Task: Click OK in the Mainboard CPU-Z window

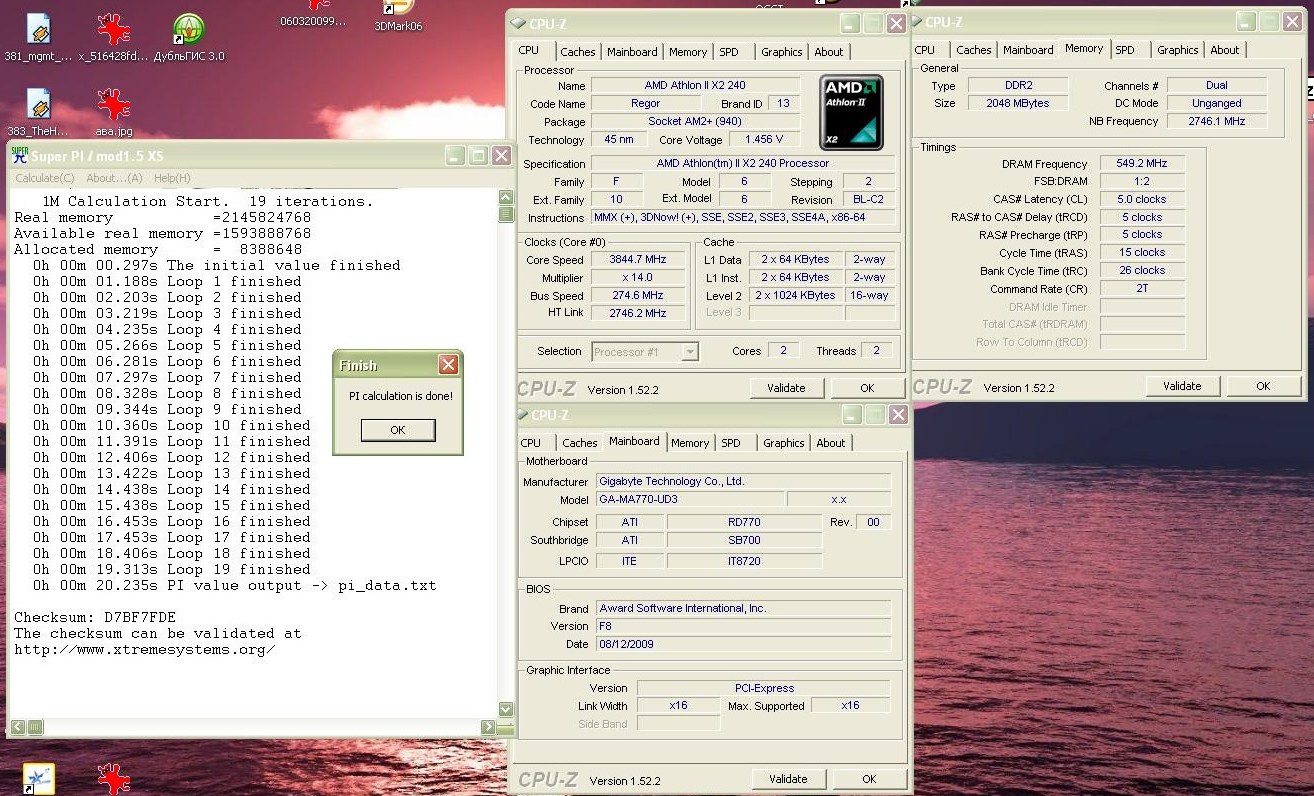Action: coord(869,779)
